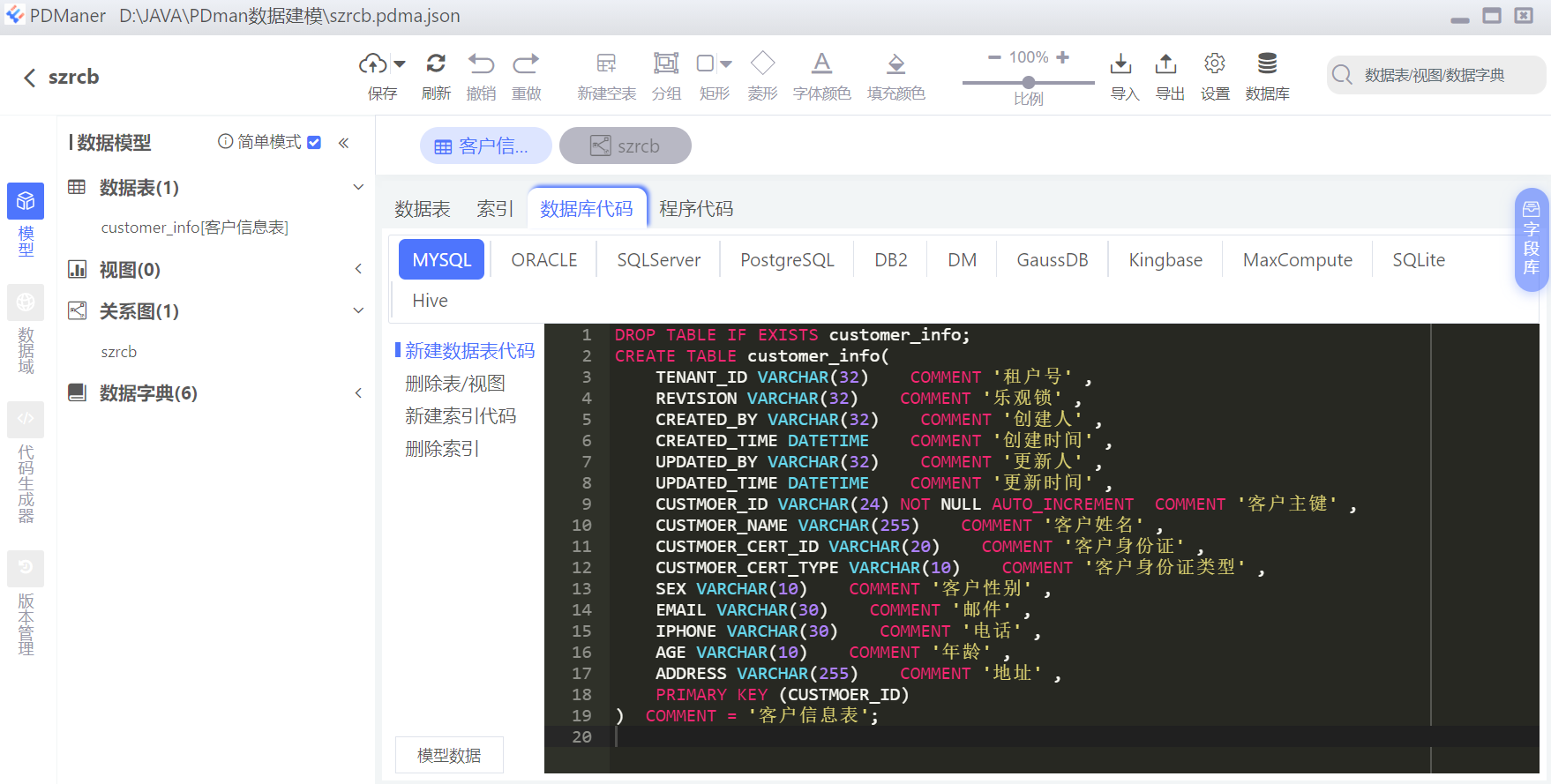Viewport: 1551px width, 784px height.
Task: Select szrcb diagram in the tree
Action: (119, 352)
